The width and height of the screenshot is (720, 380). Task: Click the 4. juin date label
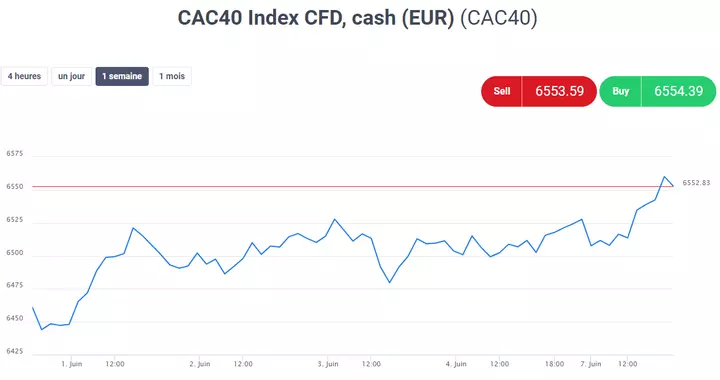pos(456,364)
